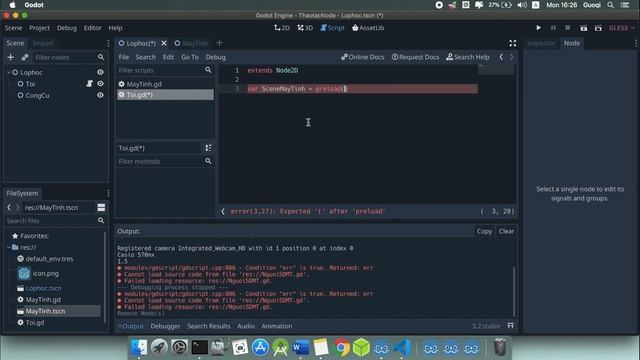
Task: Select MayTinh.gd in FileSystem
Action: tap(39, 300)
